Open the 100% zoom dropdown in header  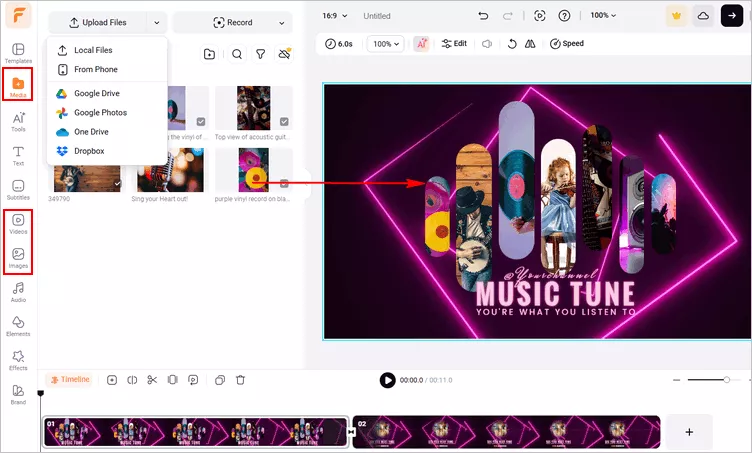click(x=603, y=16)
